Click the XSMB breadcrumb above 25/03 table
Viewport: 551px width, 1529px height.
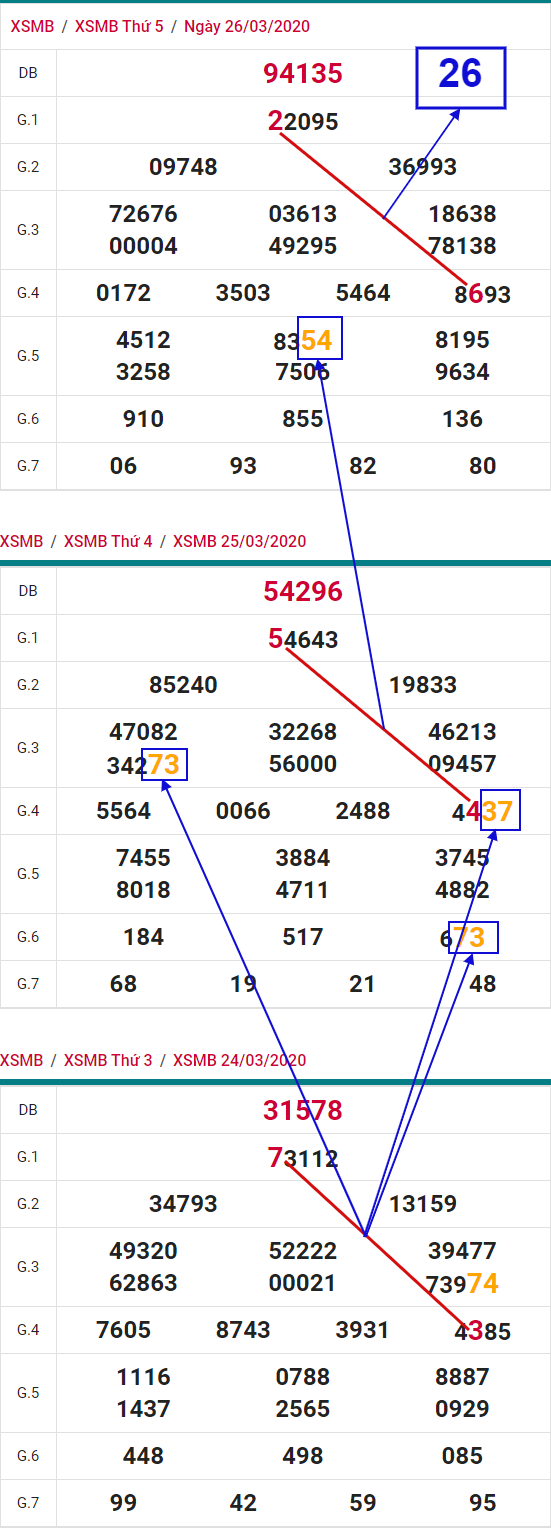(22, 541)
